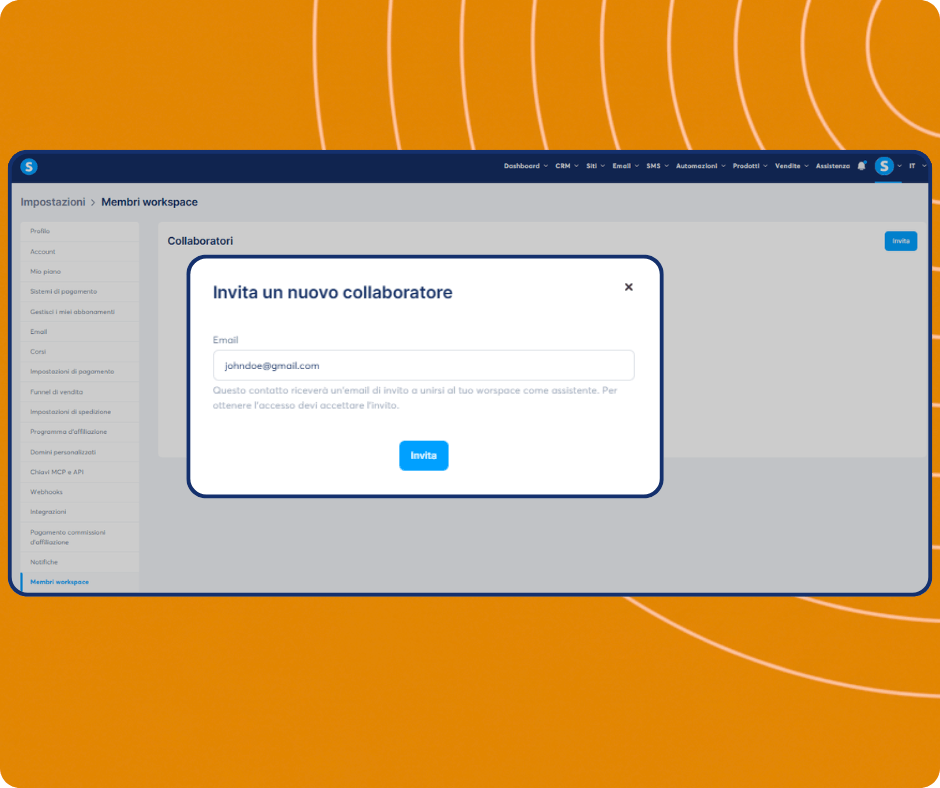Go to the Impostazioni breadcrumb
Viewport: 940px width, 788px height.
click(53, 202)
